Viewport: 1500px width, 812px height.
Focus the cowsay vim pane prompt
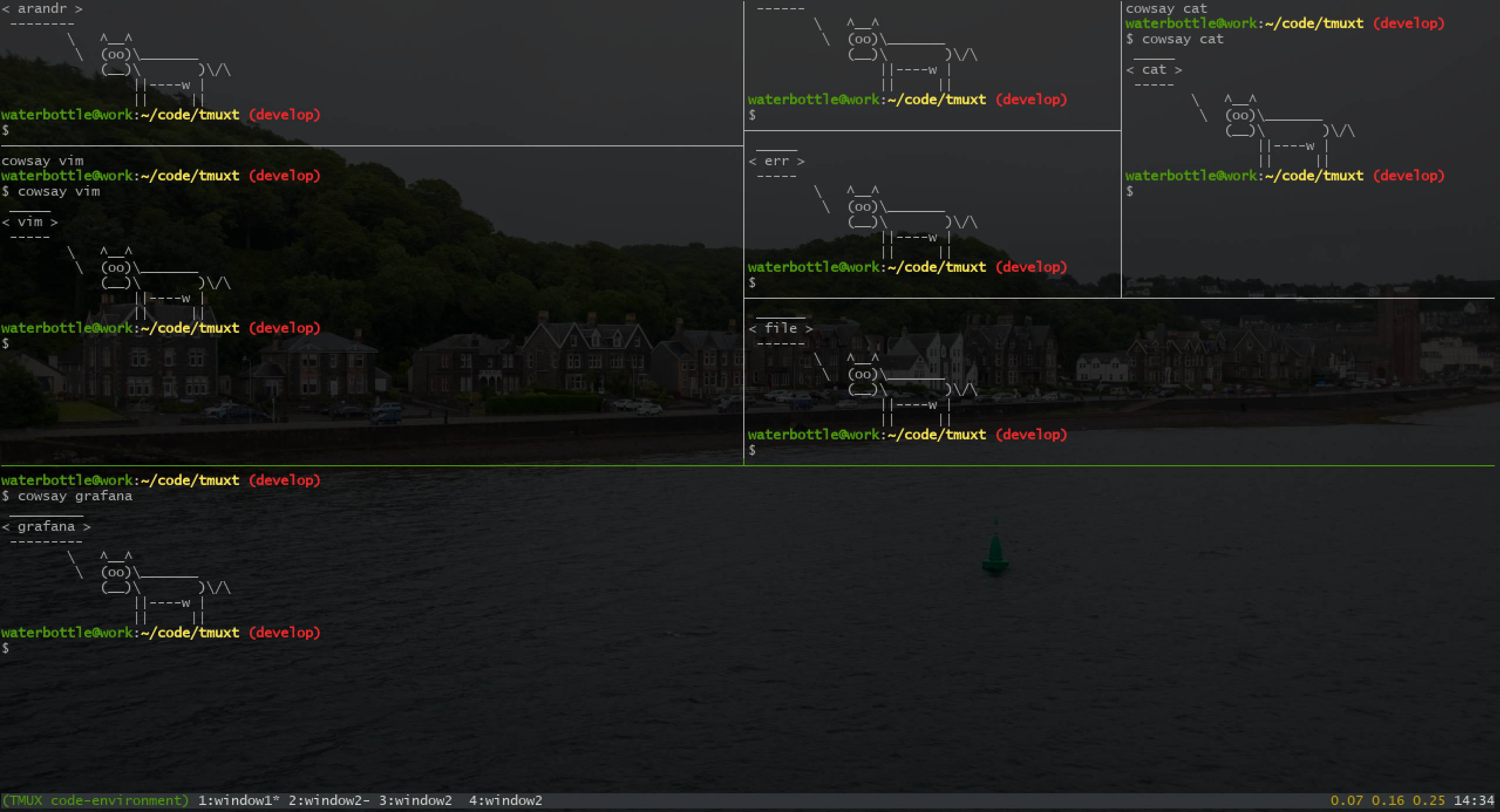[6, 343]
